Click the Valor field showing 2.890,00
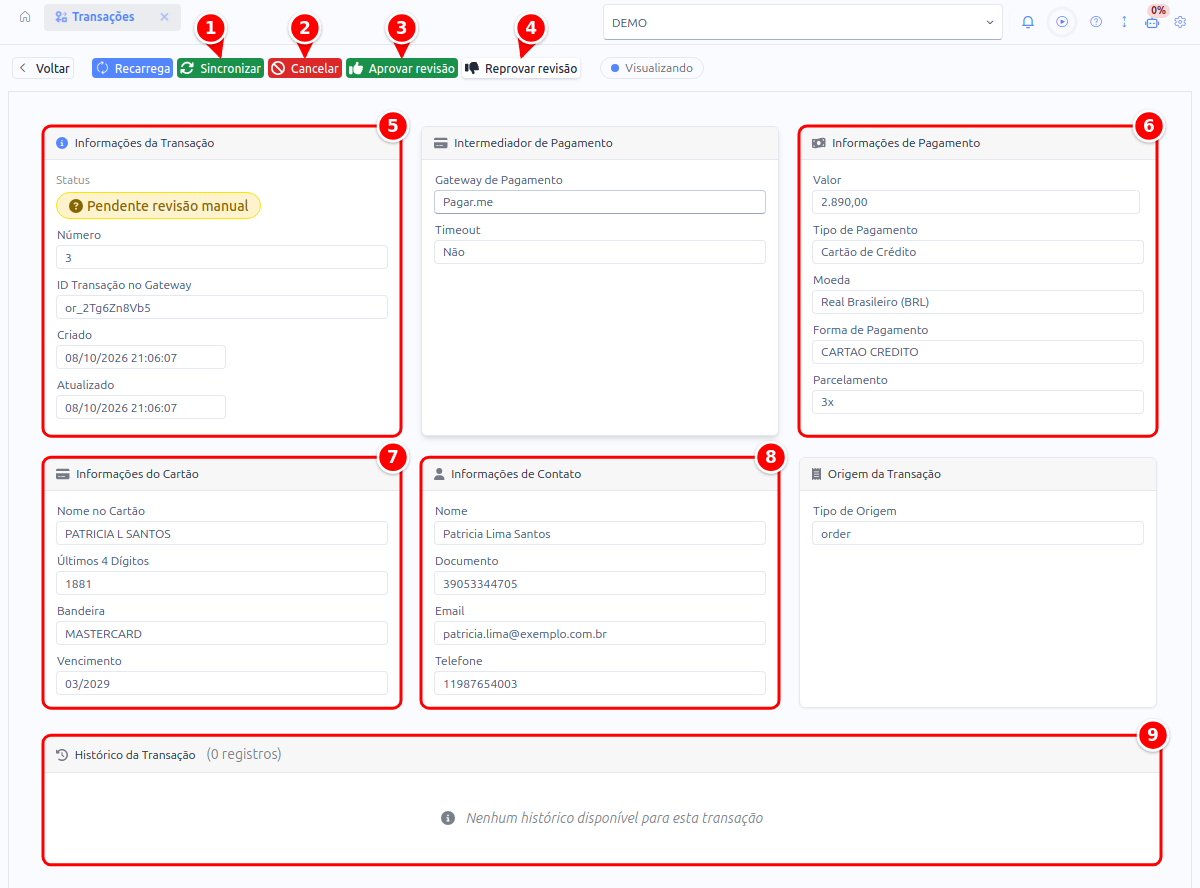Screen dimensions: 1200x888 tap(976, 202)
